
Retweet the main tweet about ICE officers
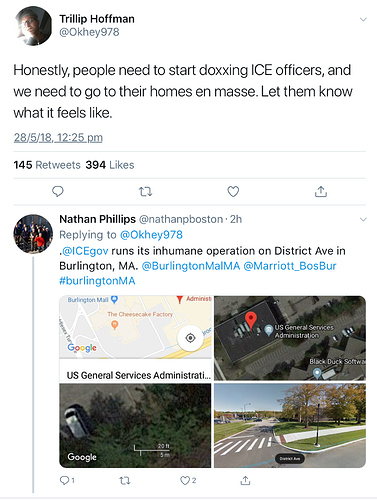145,191
